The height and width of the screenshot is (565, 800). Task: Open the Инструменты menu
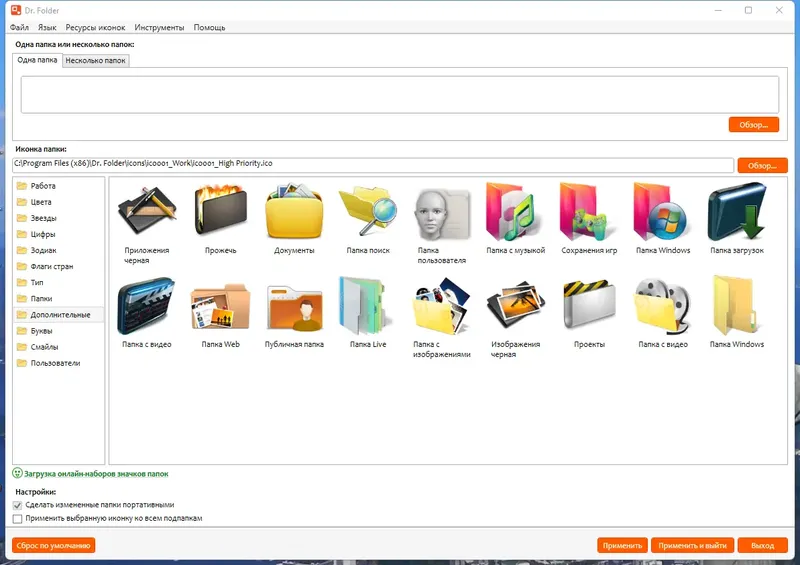click(159, 28)
